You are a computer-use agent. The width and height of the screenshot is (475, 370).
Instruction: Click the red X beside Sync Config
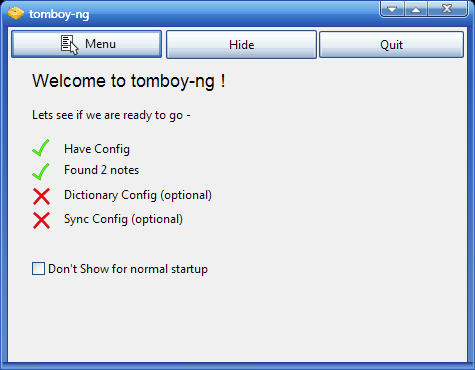coord(41,220)
